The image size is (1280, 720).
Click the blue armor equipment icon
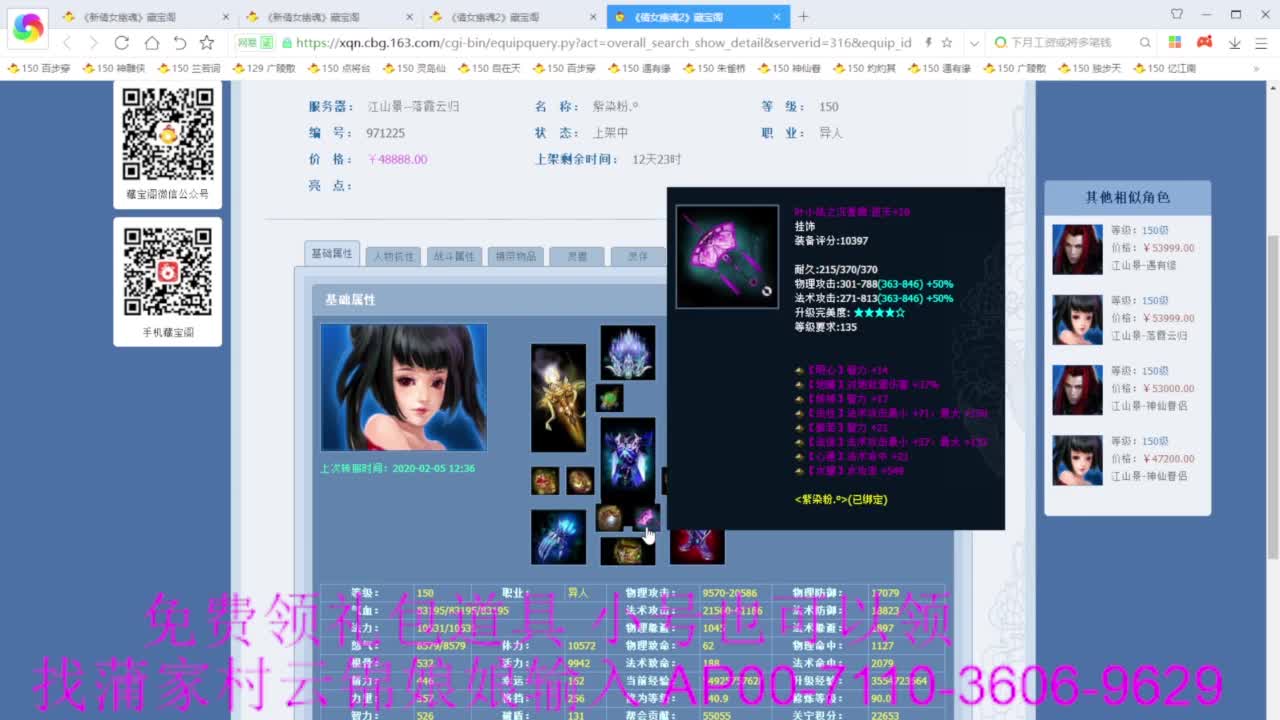point(628,458)
